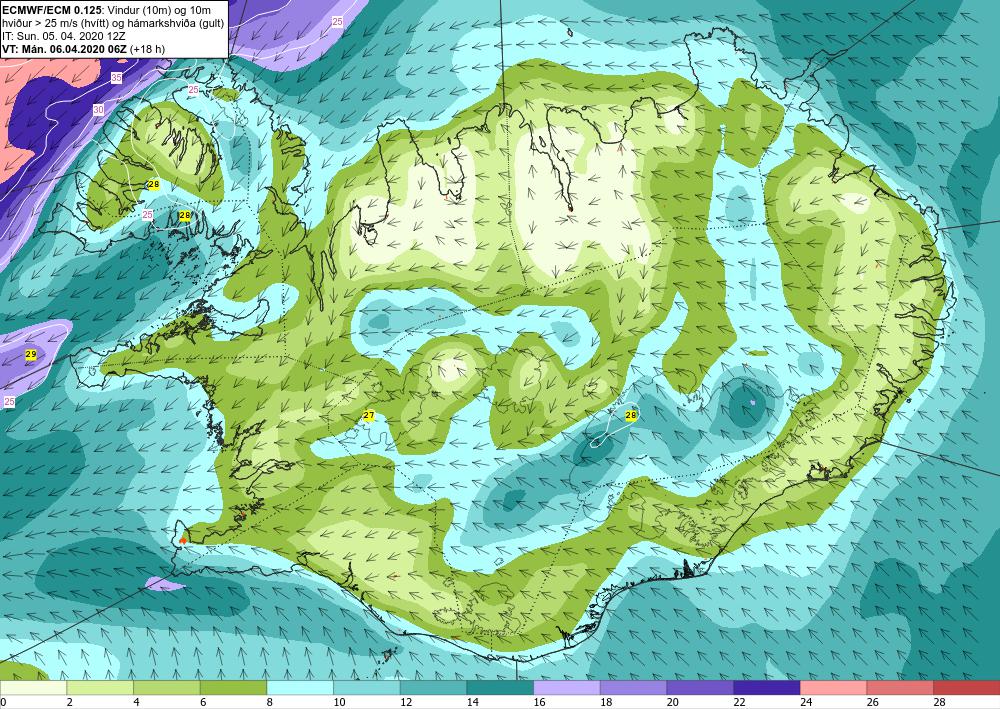Viewport: 1000px width, 709px height.
Task: Pick the 16–18 m/s lavender legend swatch
Action: pos(566,688)
